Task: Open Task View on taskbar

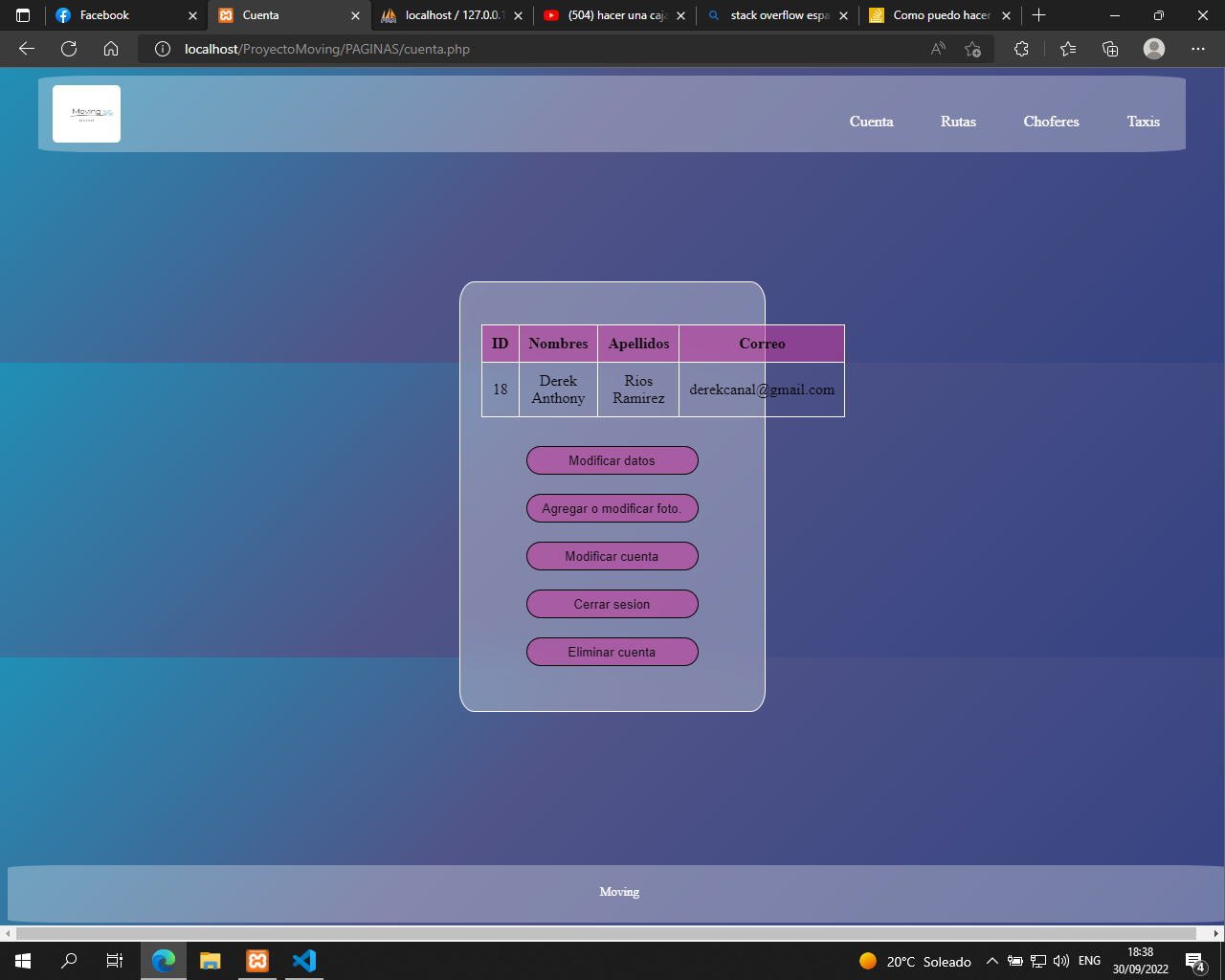Action: [x=115, y=961]
